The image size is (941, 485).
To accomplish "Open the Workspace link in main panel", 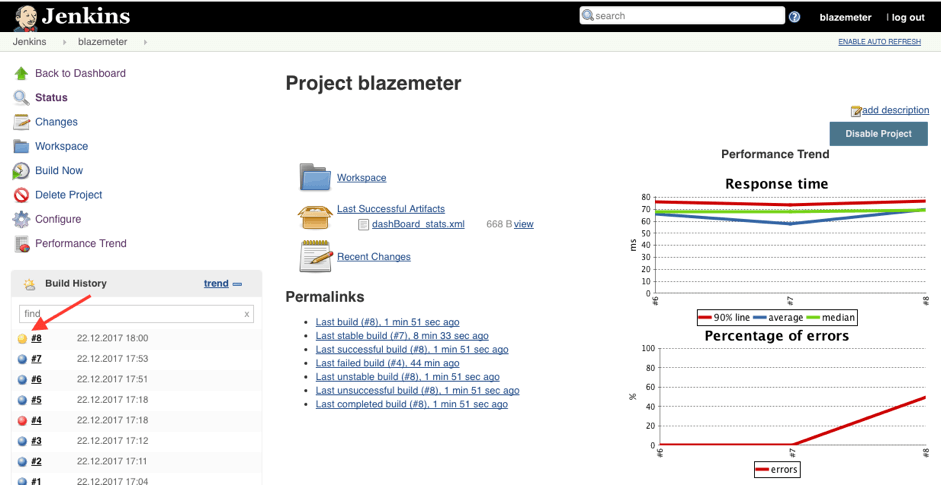I will click(x=361, y=178).
